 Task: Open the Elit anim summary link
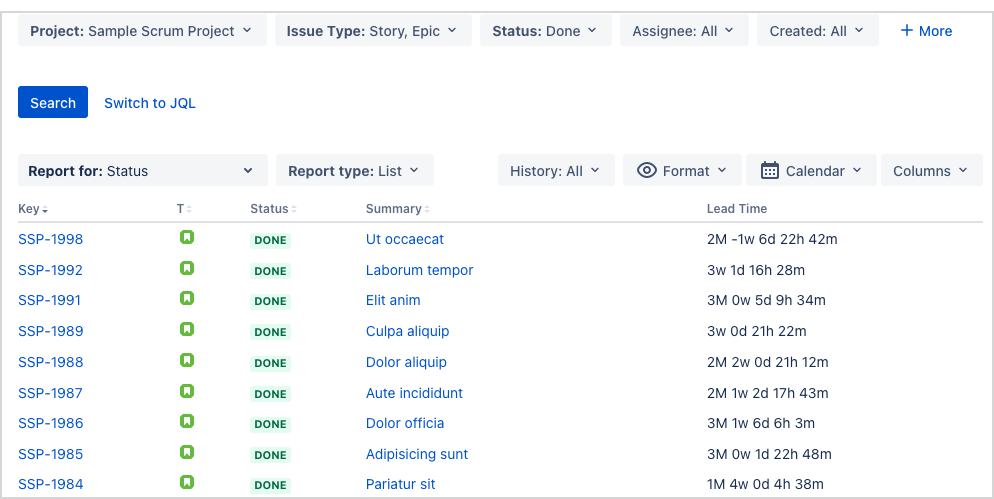(392, 300)
